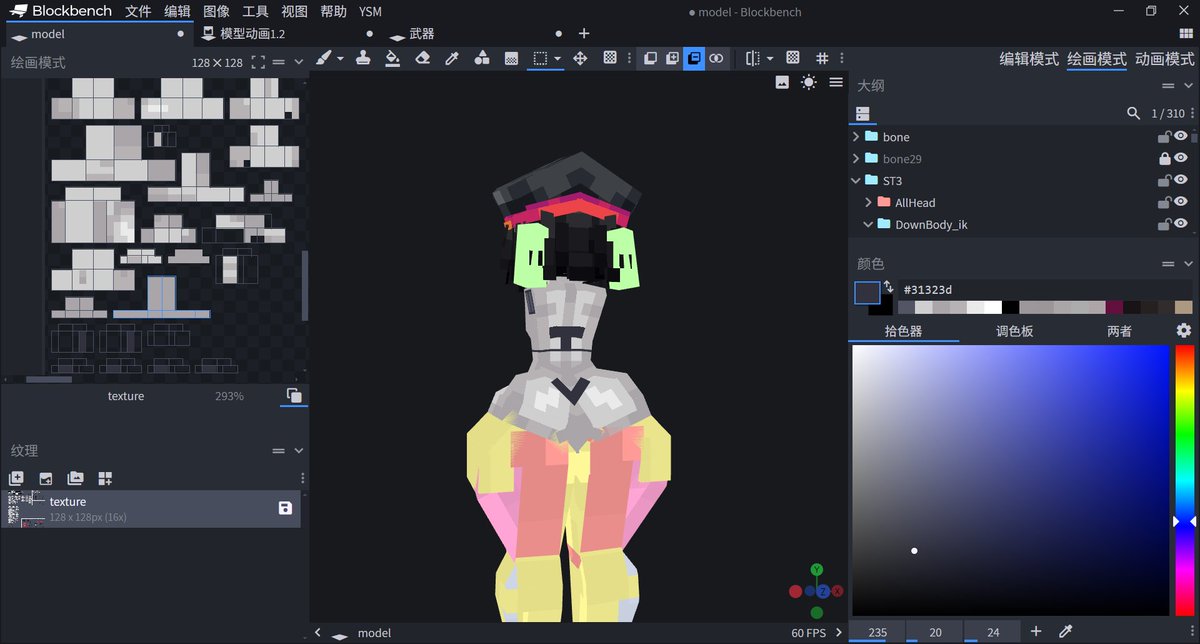The height and width of the screenshot is (644, 1200).
Task: Collapse the color panel chevron
Action: pyautogui.click(x=1188, y=264)
